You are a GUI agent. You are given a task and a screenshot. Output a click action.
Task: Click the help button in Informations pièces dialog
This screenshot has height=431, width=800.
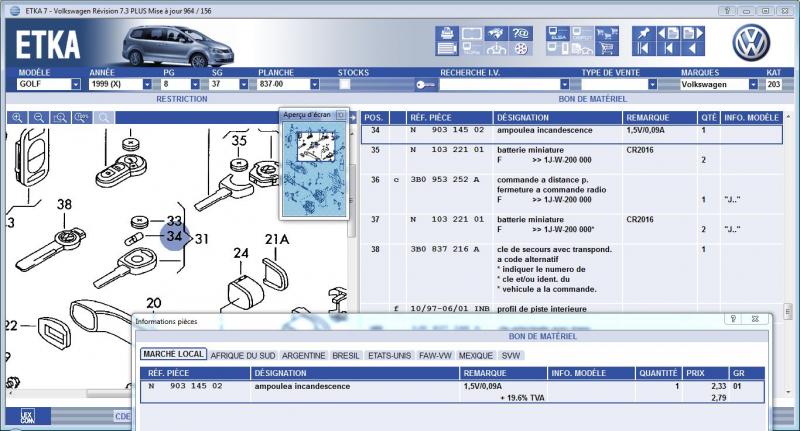coord(733,319)
